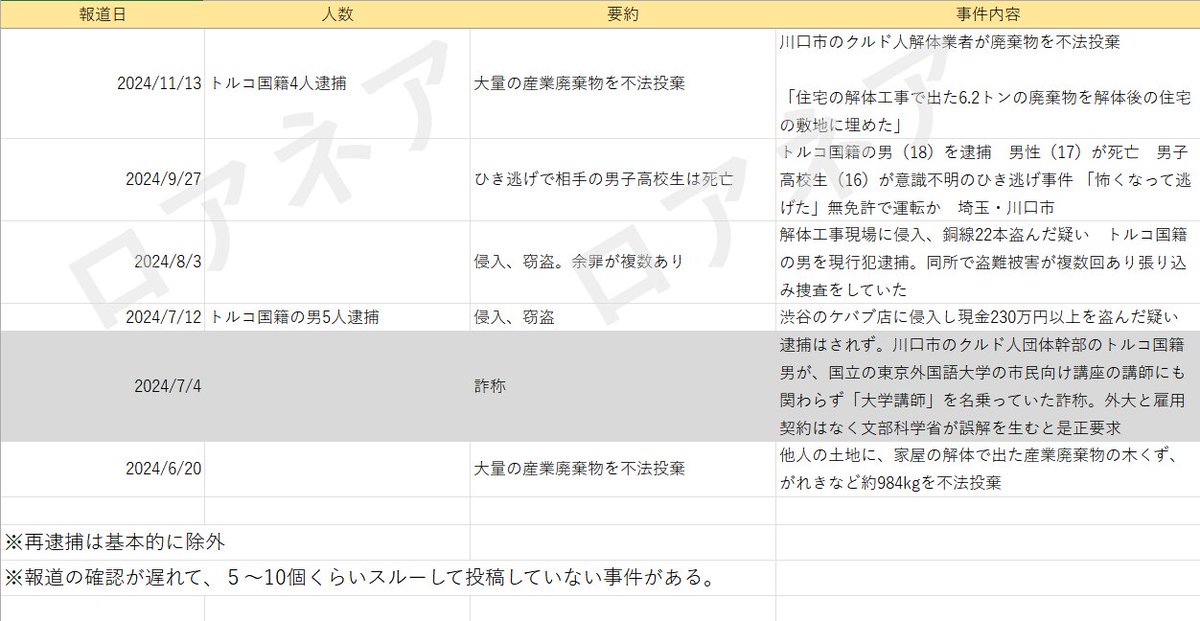Click the empty 人数 cell in the 2024/8/3 row

tap(337, 262)
